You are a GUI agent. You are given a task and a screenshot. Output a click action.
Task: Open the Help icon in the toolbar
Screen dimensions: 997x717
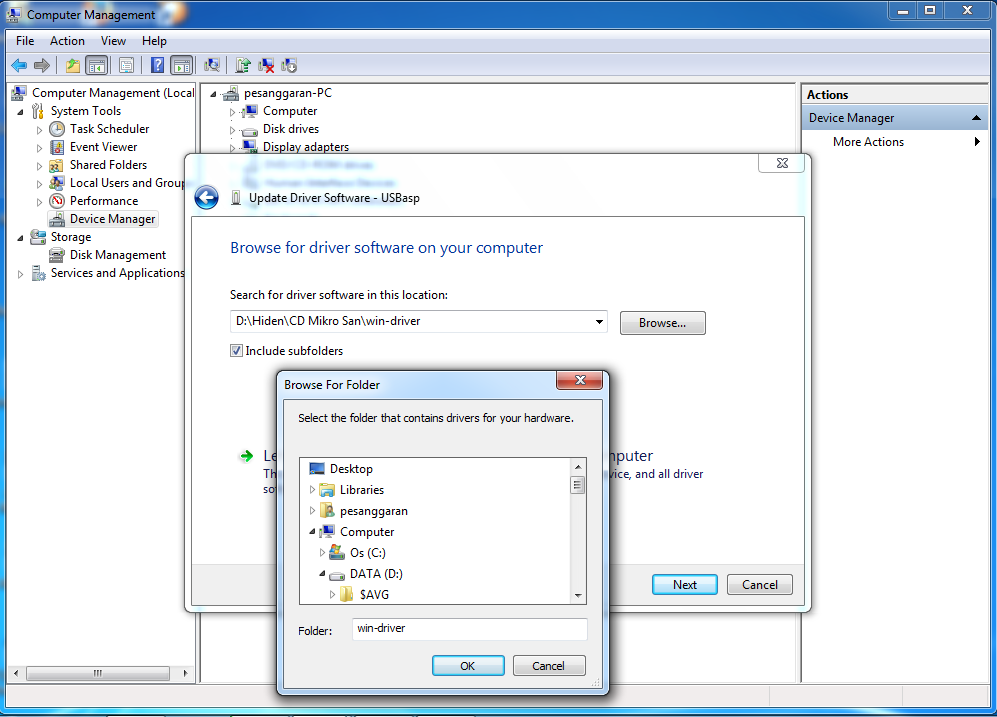coord(156,64)
